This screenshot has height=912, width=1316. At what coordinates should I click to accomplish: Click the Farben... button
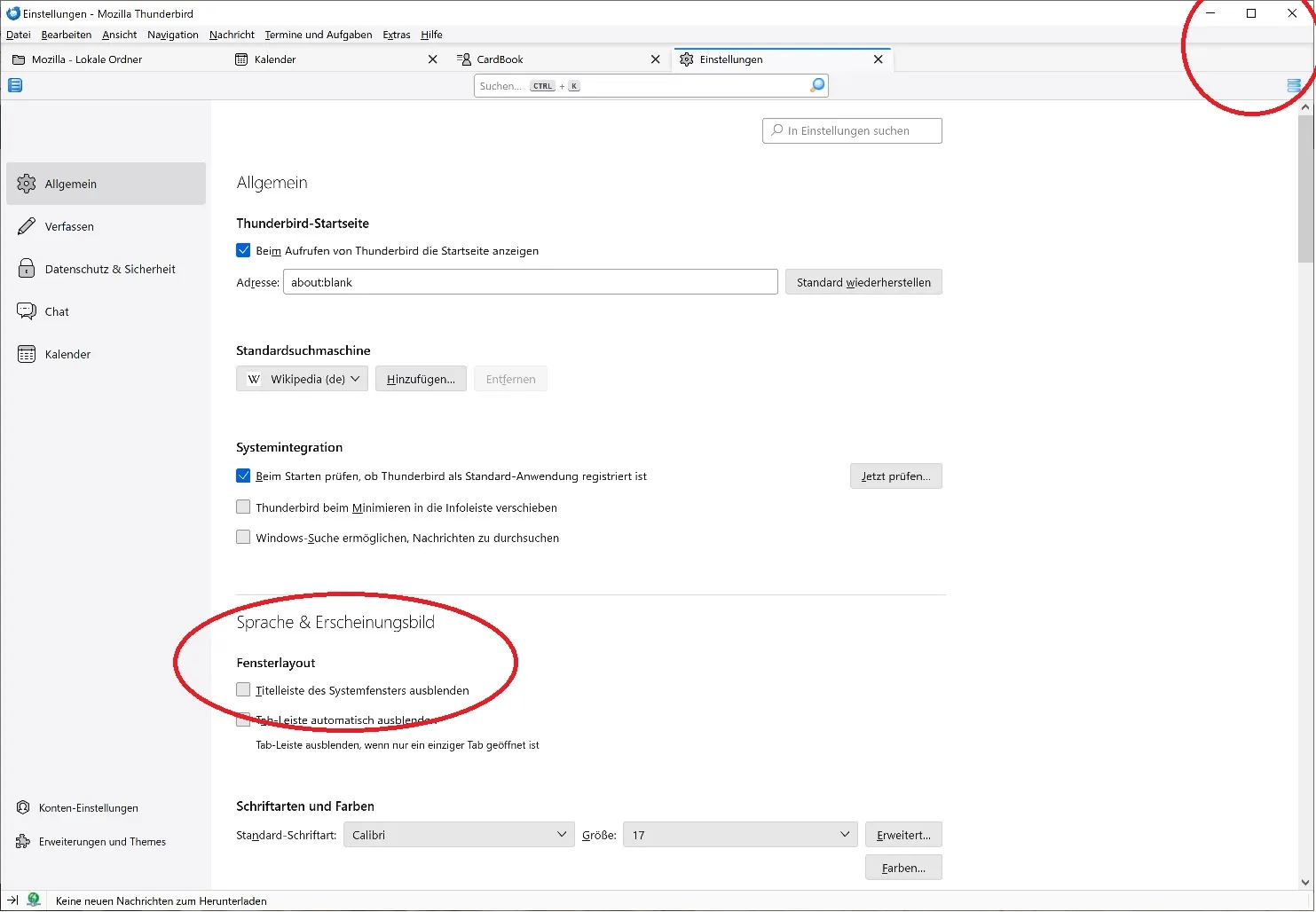pyautogui.click(x=903, y=868)
